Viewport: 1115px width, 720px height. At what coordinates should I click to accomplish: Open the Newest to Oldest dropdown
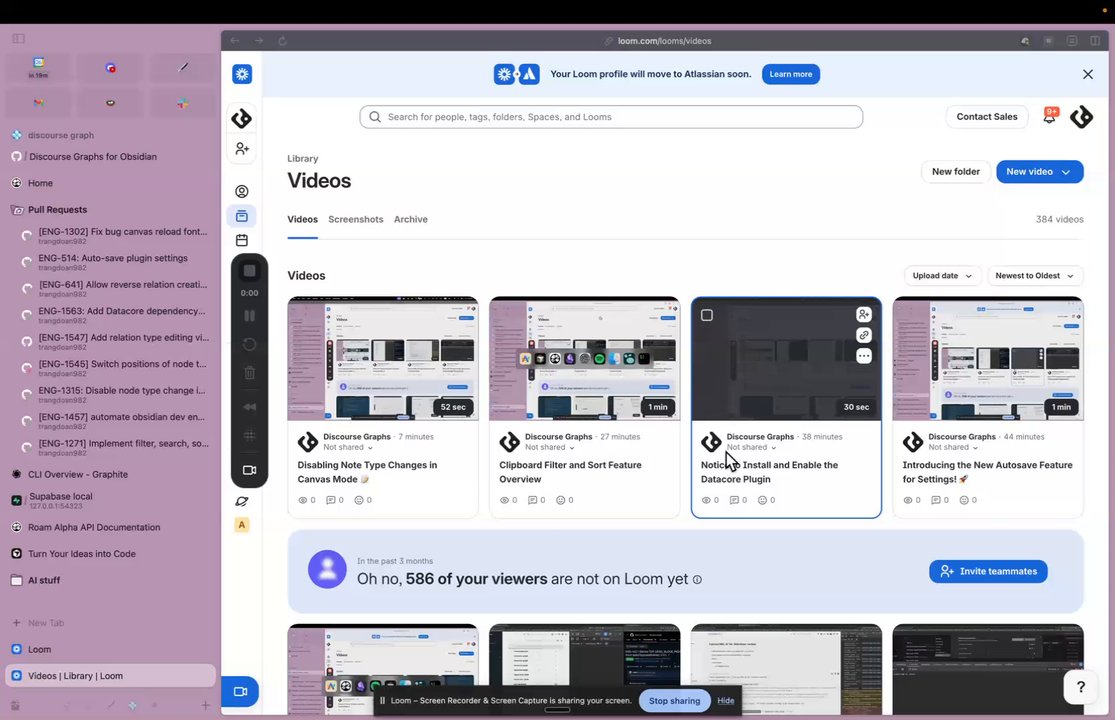click(x=1035, y=276)
